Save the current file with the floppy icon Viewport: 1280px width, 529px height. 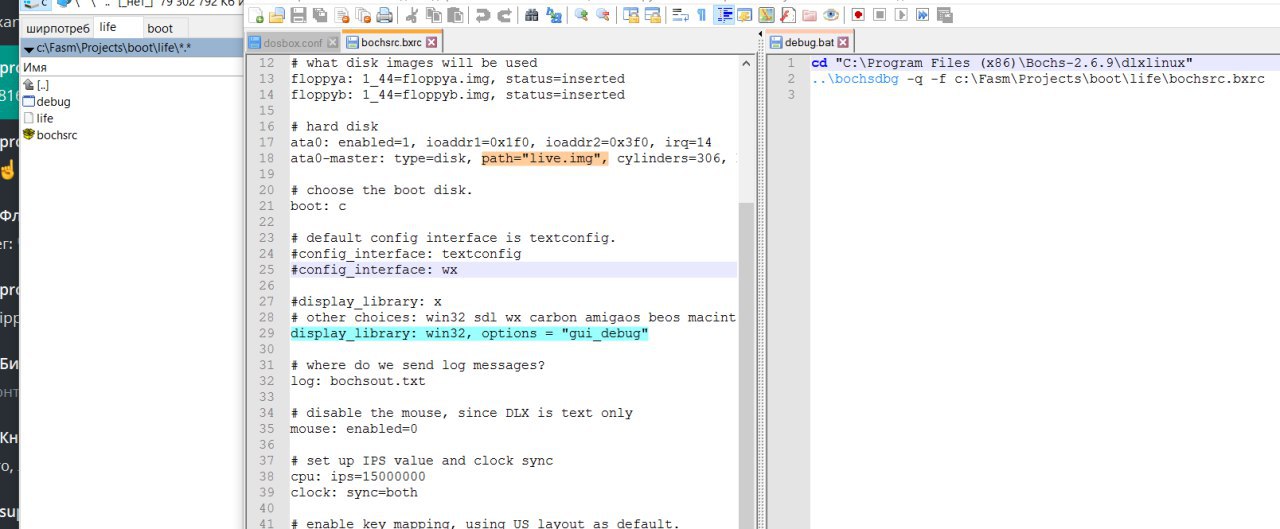(x=298, y=15)
